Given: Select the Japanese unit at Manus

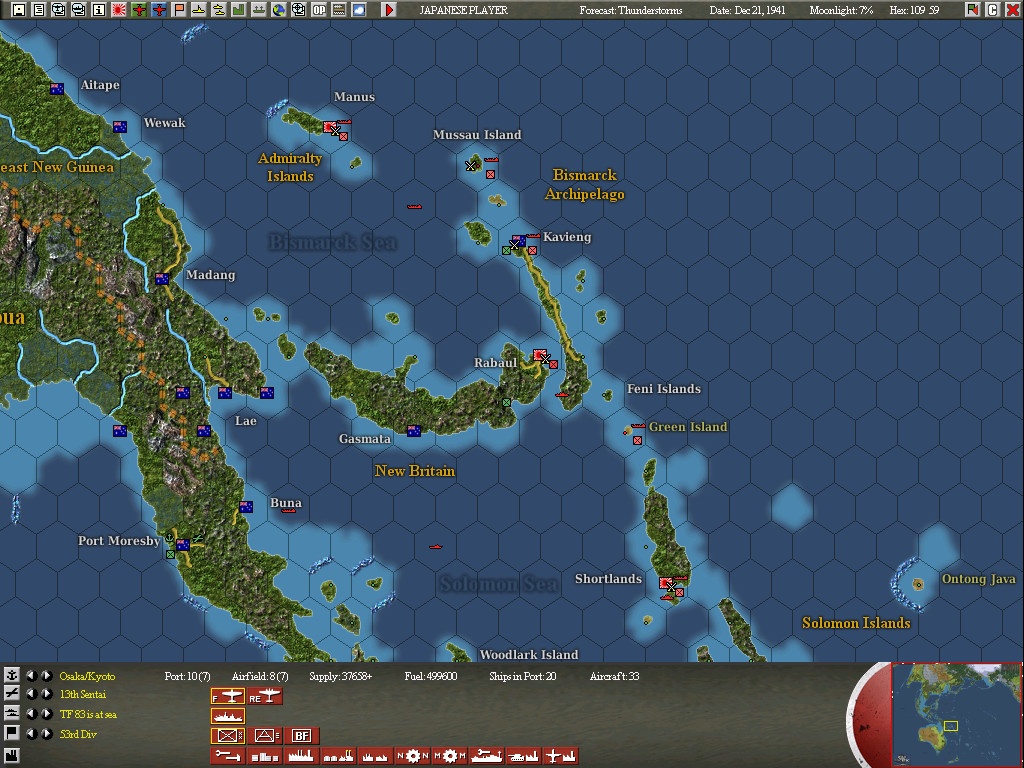Looking at the screenshot, I should (330, 127).
